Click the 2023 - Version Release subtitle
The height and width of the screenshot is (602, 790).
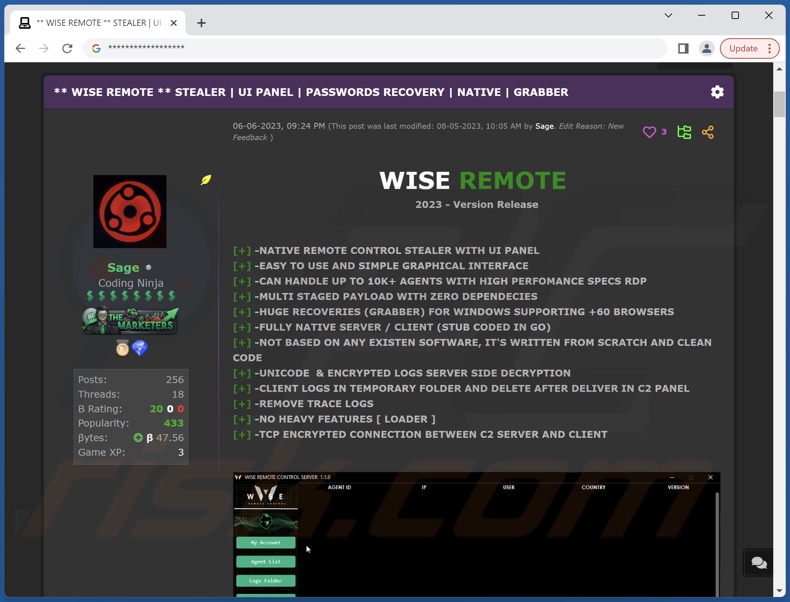click(477, 205)
